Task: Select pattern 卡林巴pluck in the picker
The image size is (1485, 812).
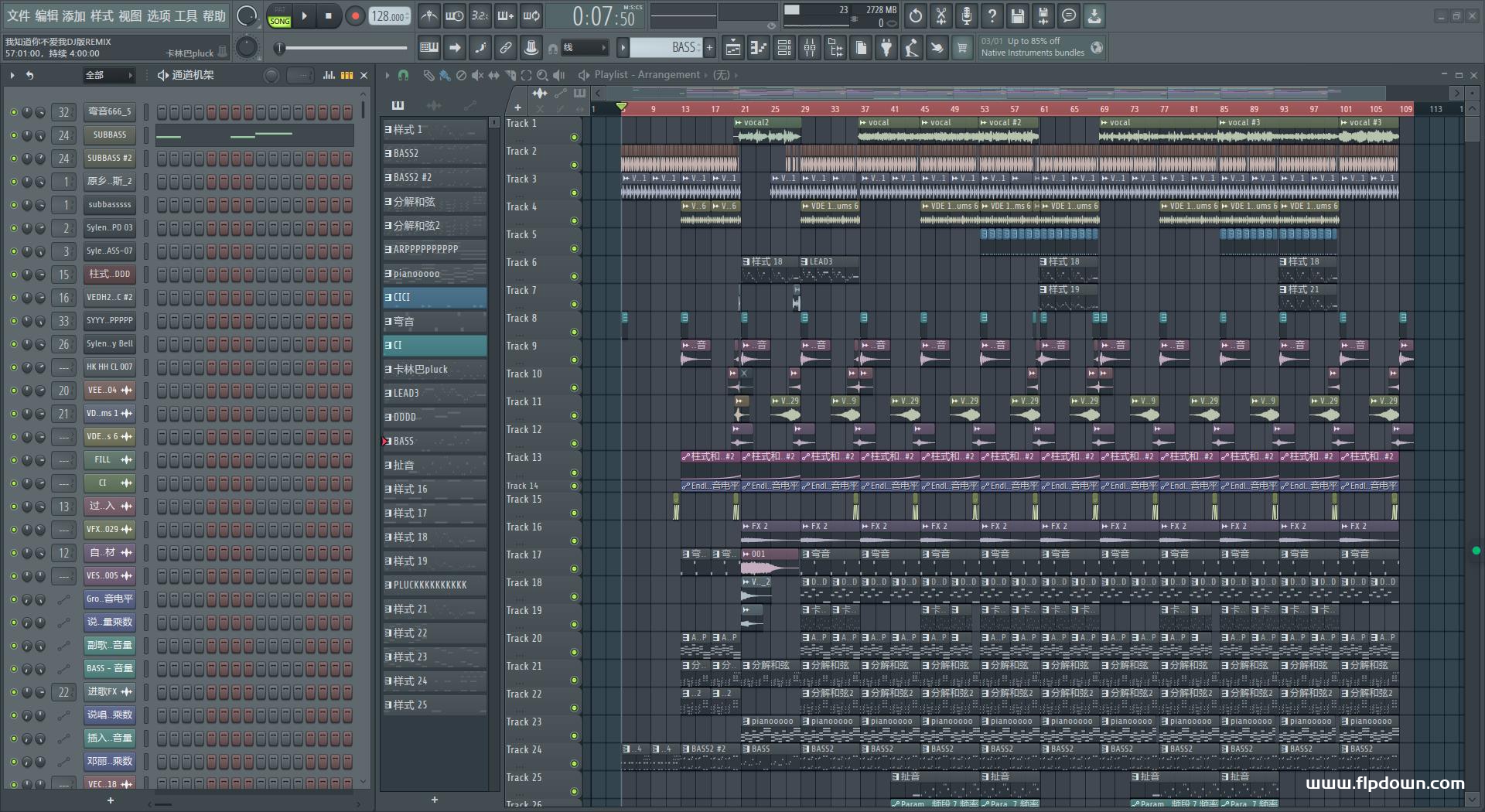Action: click(x=435, y=370)
